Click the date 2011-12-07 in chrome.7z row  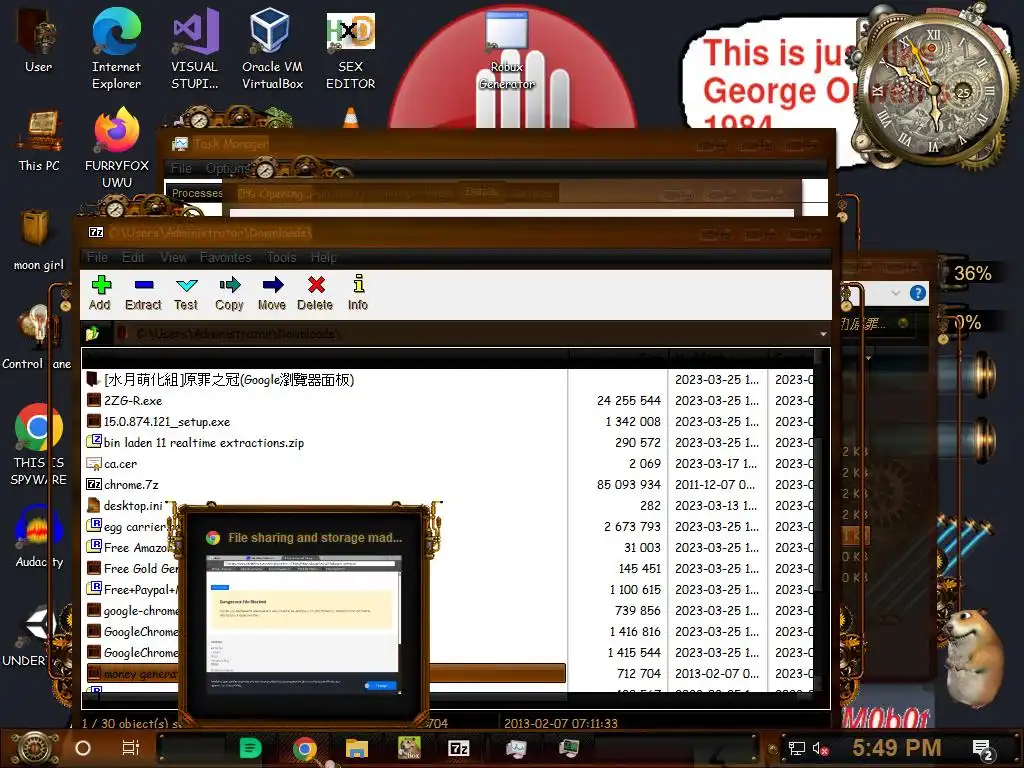coord(715,485)
